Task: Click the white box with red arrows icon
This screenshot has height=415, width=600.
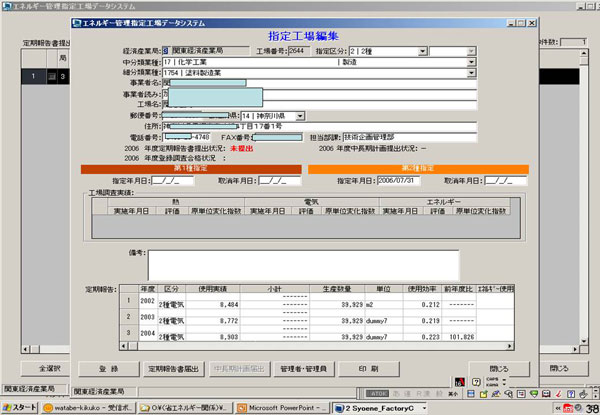Action: [521, 394]
